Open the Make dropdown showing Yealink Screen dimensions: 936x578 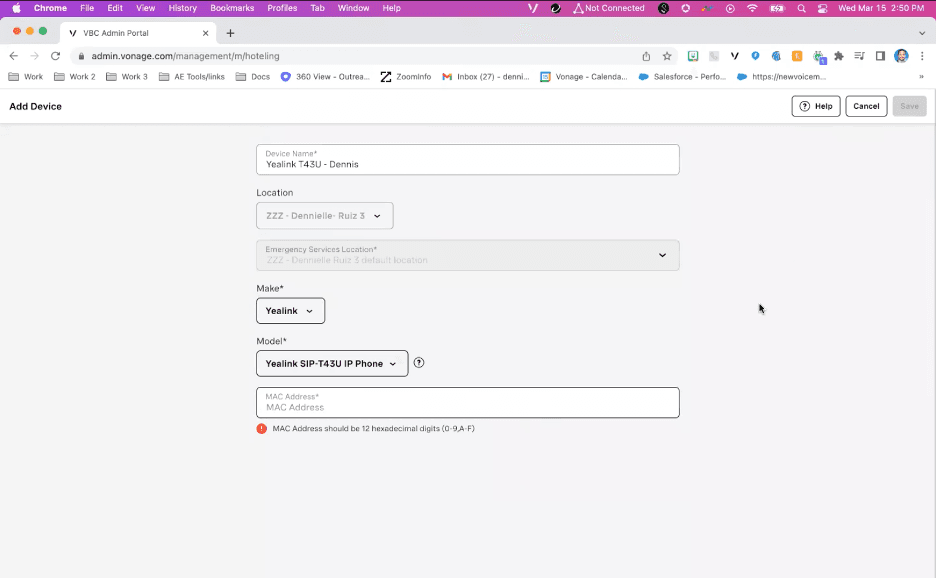(x=290, y=311)
